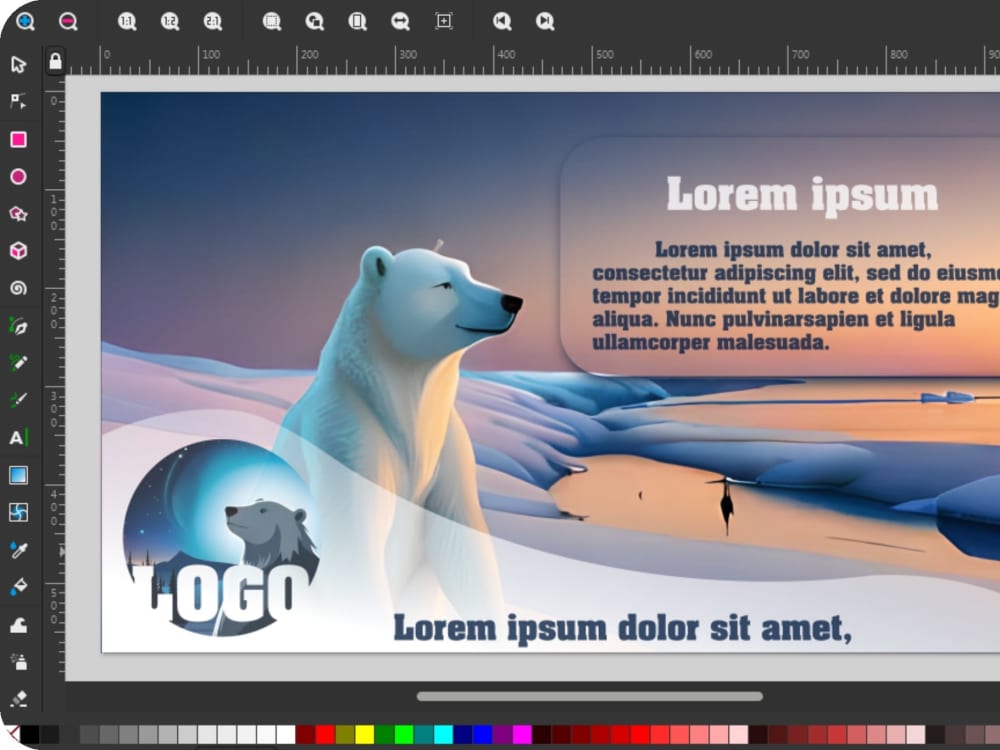1000x750 pixels.
Task: Pick the lime green palette swatch
Action: pyautogui.click(x=404, y=735)
